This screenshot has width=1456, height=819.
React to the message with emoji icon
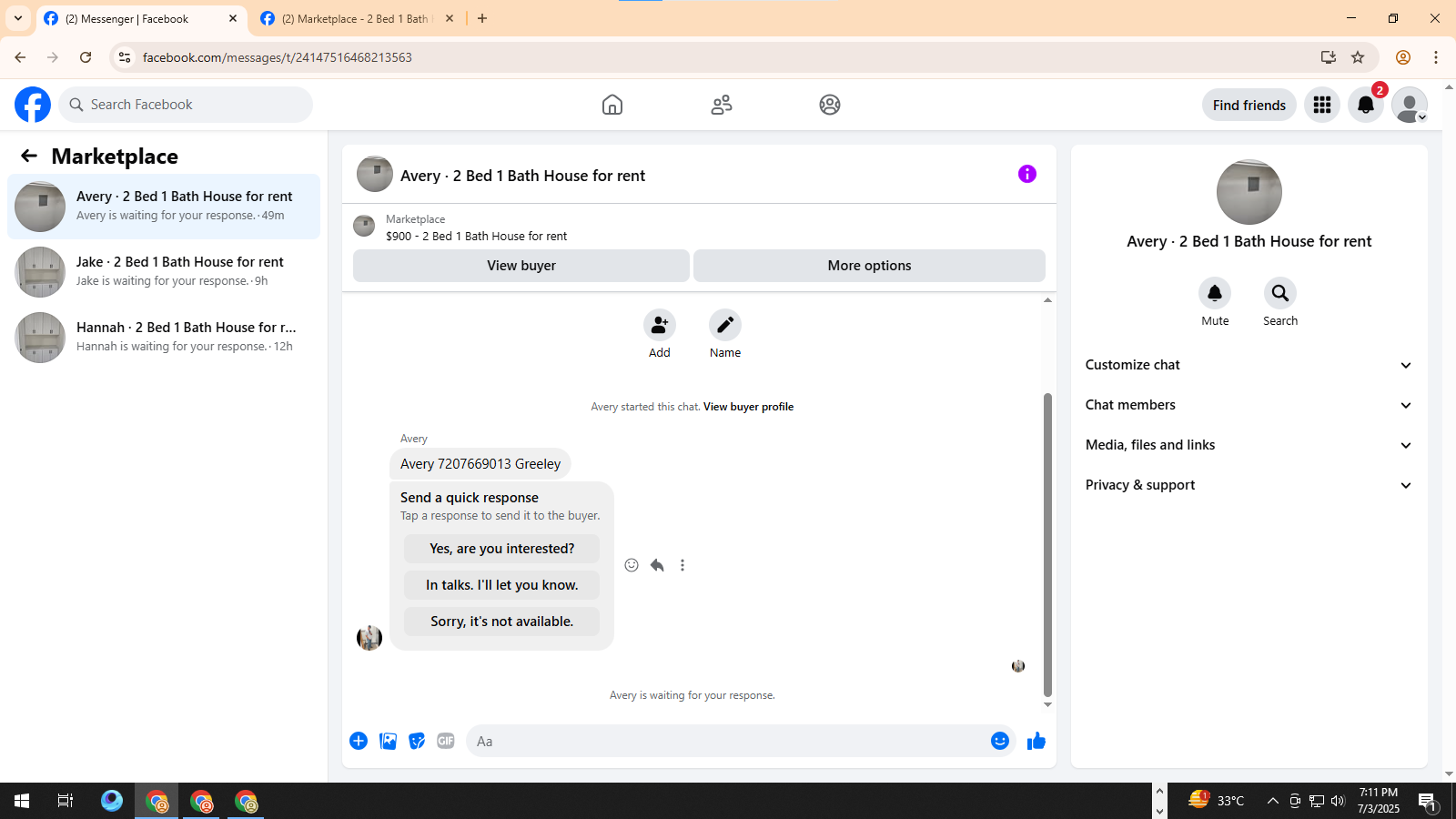[632, 565]
